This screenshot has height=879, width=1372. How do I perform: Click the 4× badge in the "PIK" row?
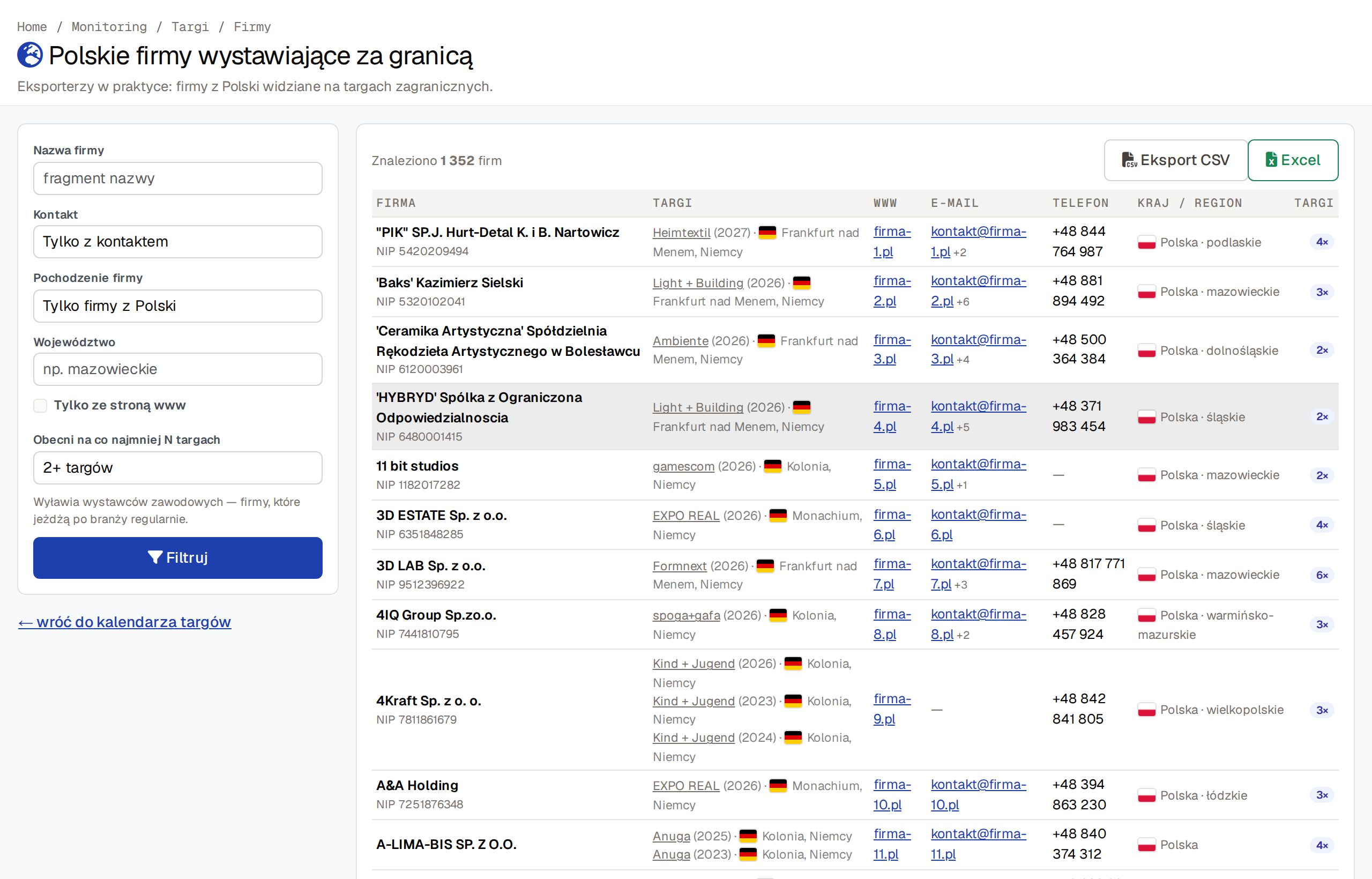[1322, 242]
